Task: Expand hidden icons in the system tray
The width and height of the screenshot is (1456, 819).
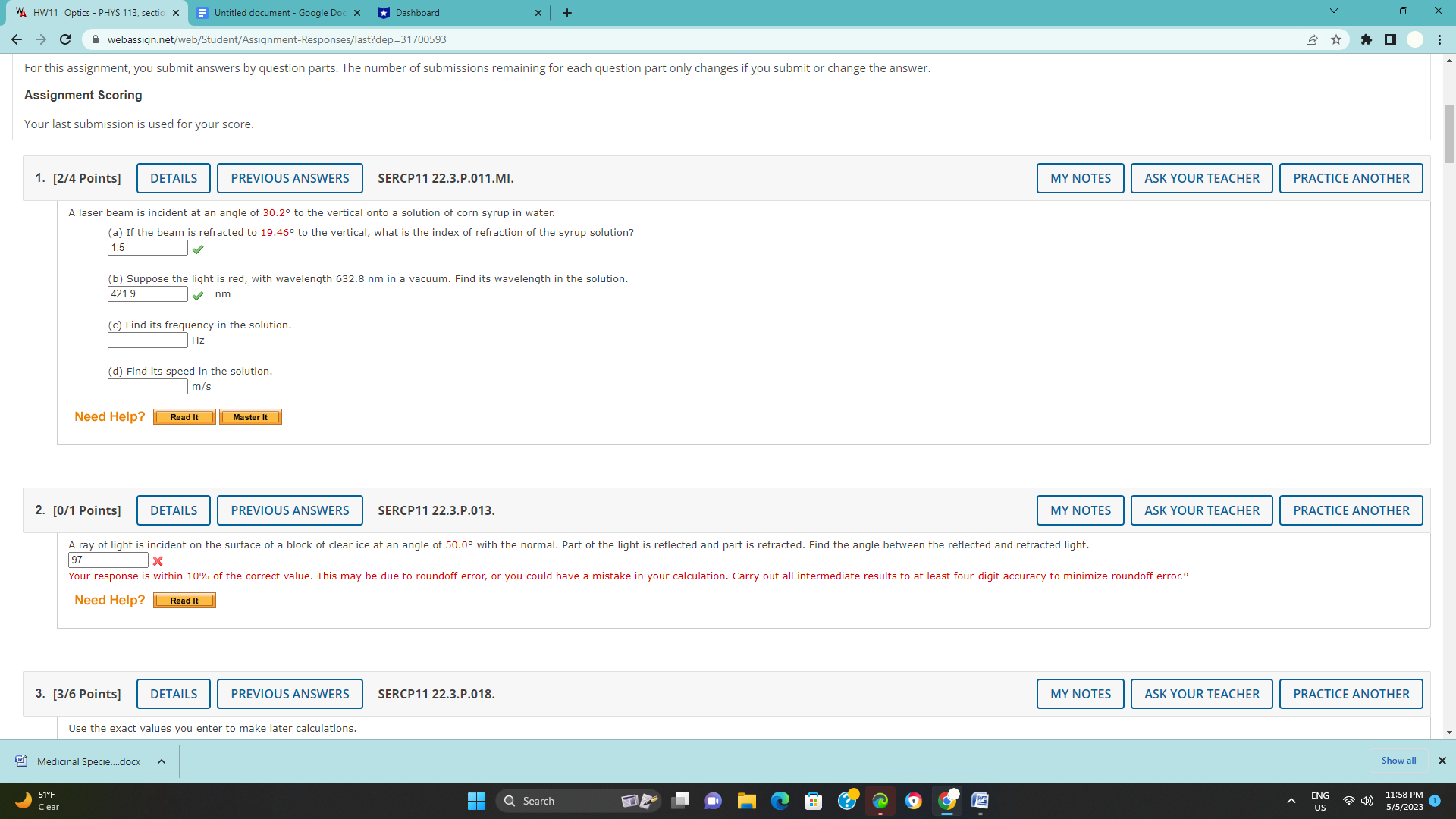Action: point(1293,800)
